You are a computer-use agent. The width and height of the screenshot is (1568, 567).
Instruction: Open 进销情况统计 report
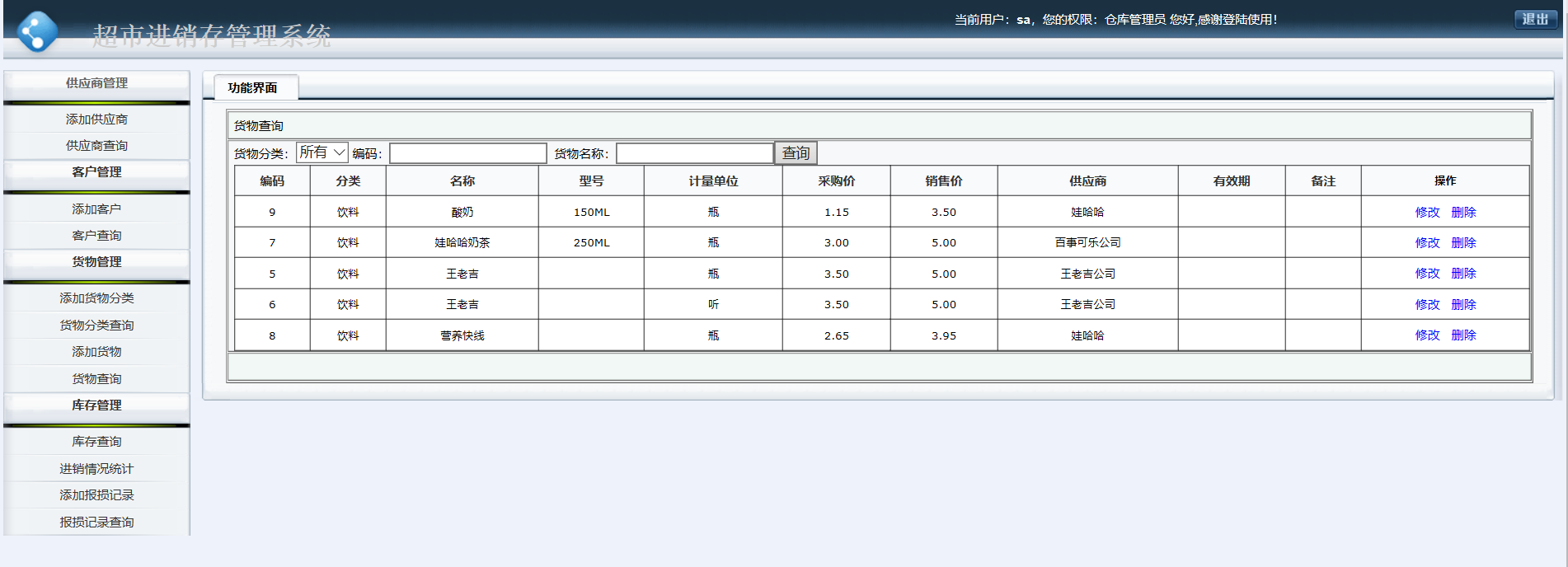pos(96,469)
